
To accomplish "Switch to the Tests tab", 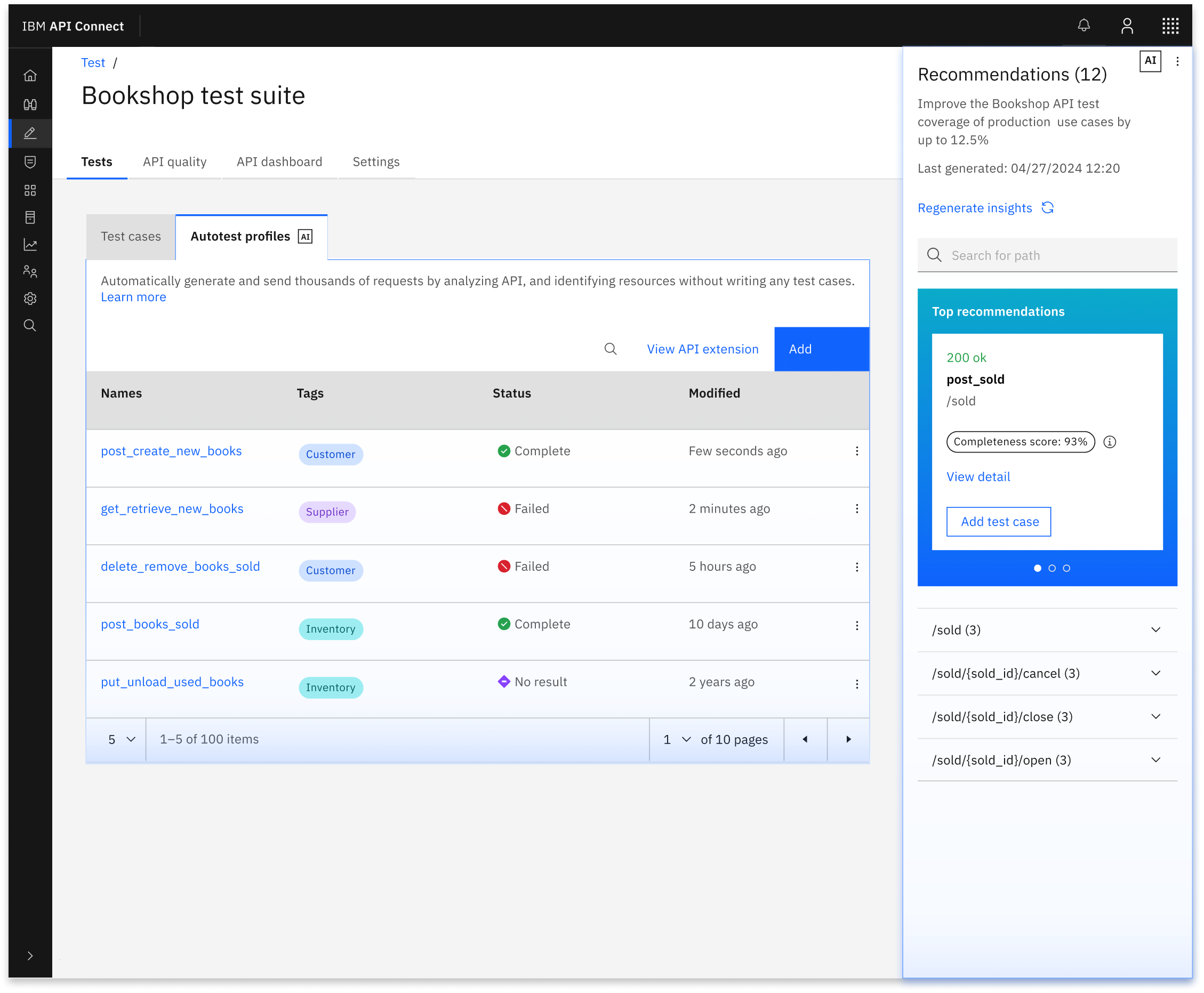I will (97, 162).
